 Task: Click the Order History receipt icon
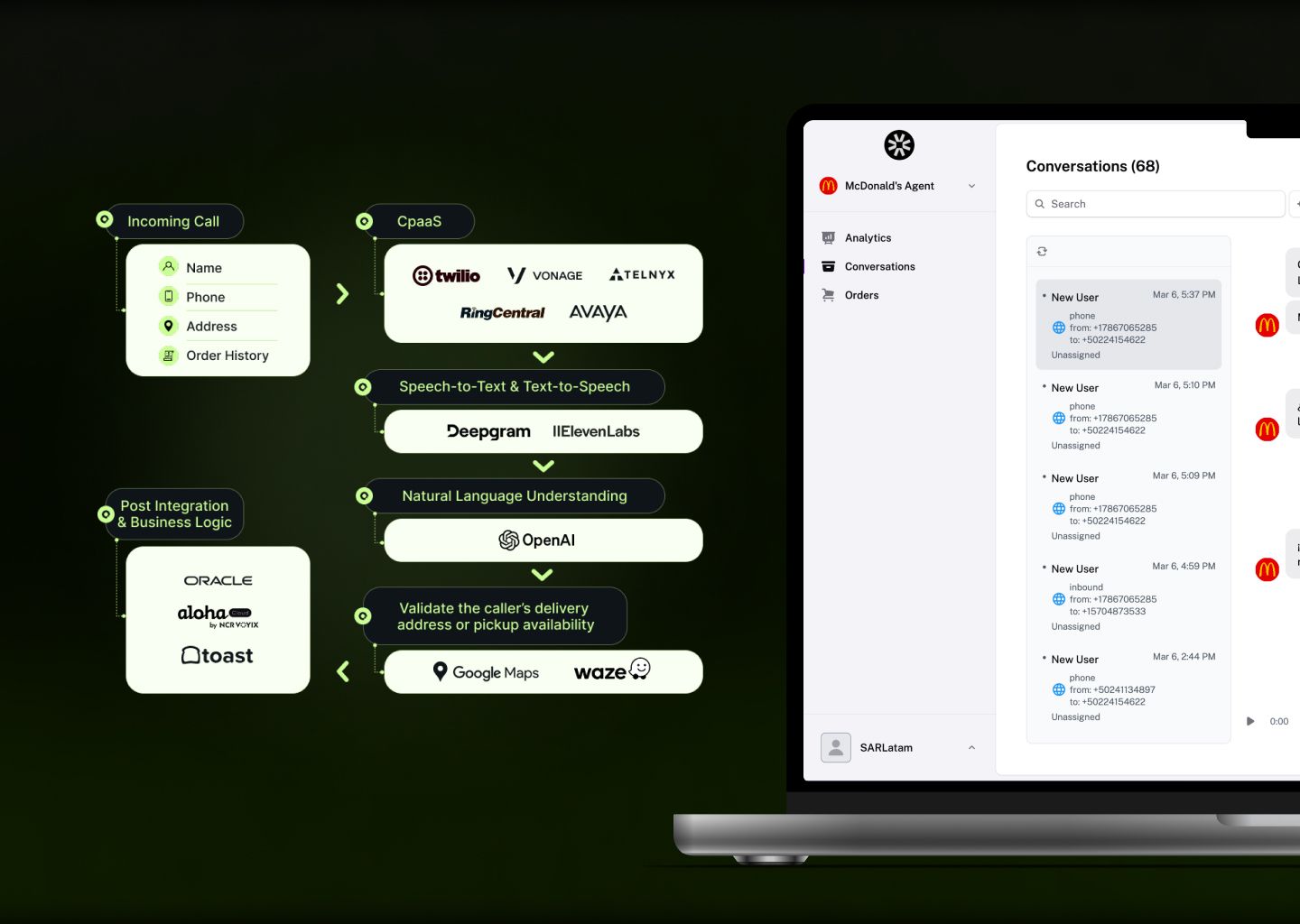168,356
